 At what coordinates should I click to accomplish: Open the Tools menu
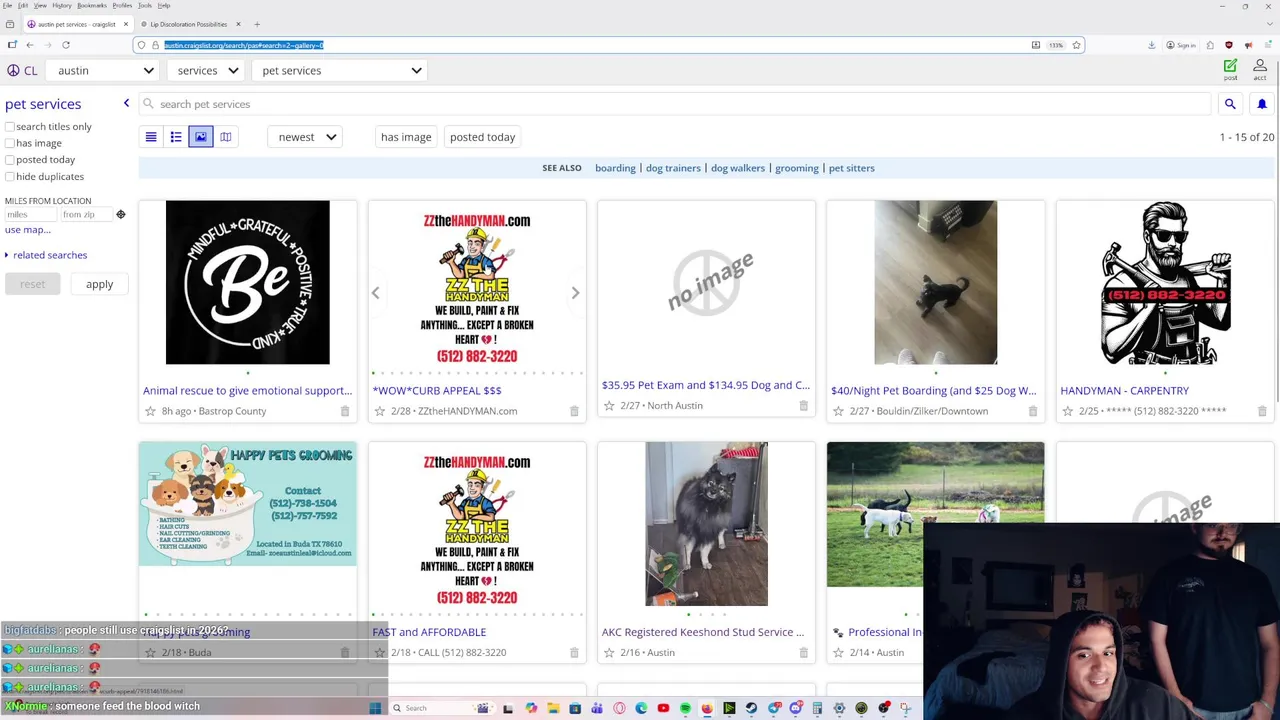tap(145, 5)
